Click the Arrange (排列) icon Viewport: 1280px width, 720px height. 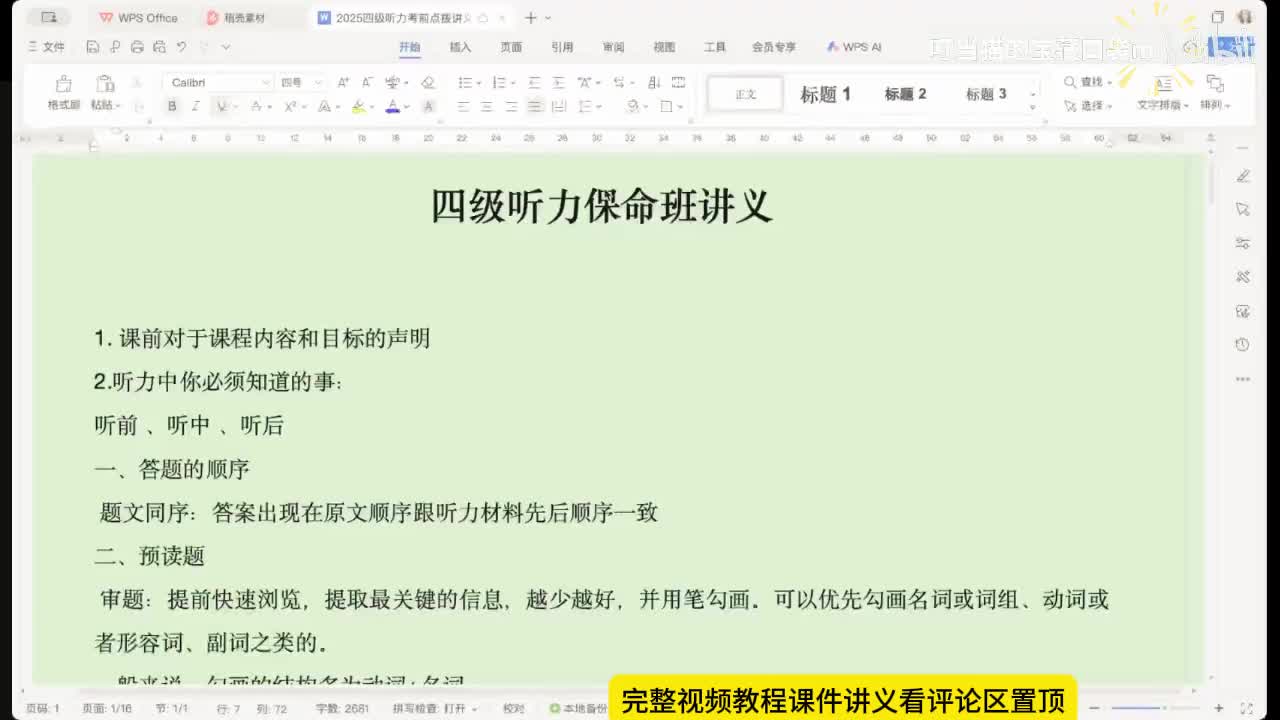[1215, 84]
